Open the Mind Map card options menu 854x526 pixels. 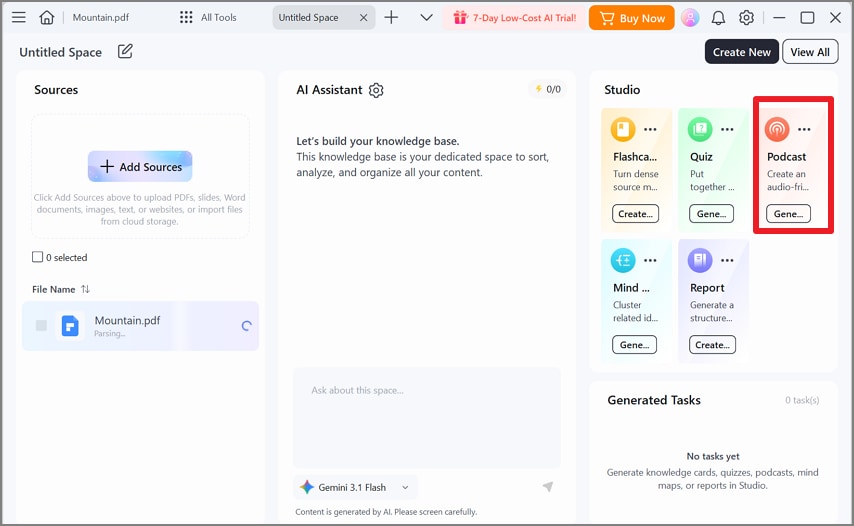pos(650,260)
